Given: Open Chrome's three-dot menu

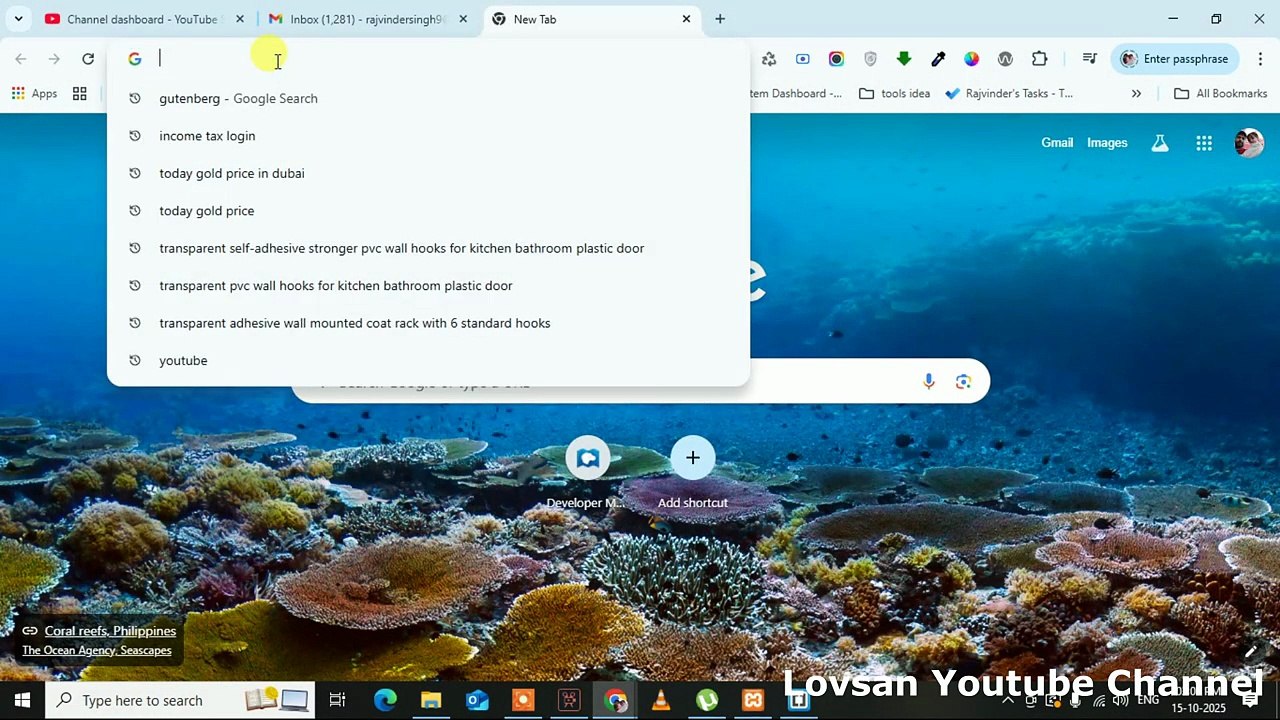Looking at the screenshot, I should (1259, 59).
